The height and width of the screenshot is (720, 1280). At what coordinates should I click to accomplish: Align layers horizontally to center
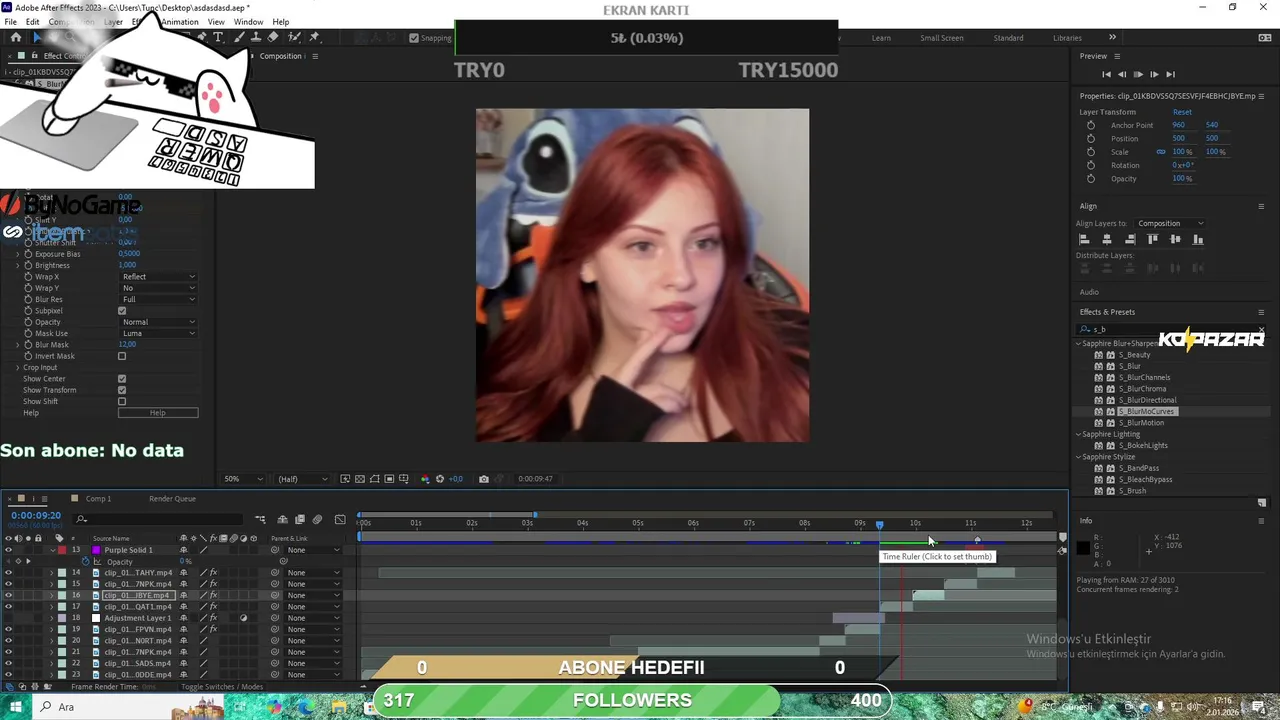[x=1107, y=240]
